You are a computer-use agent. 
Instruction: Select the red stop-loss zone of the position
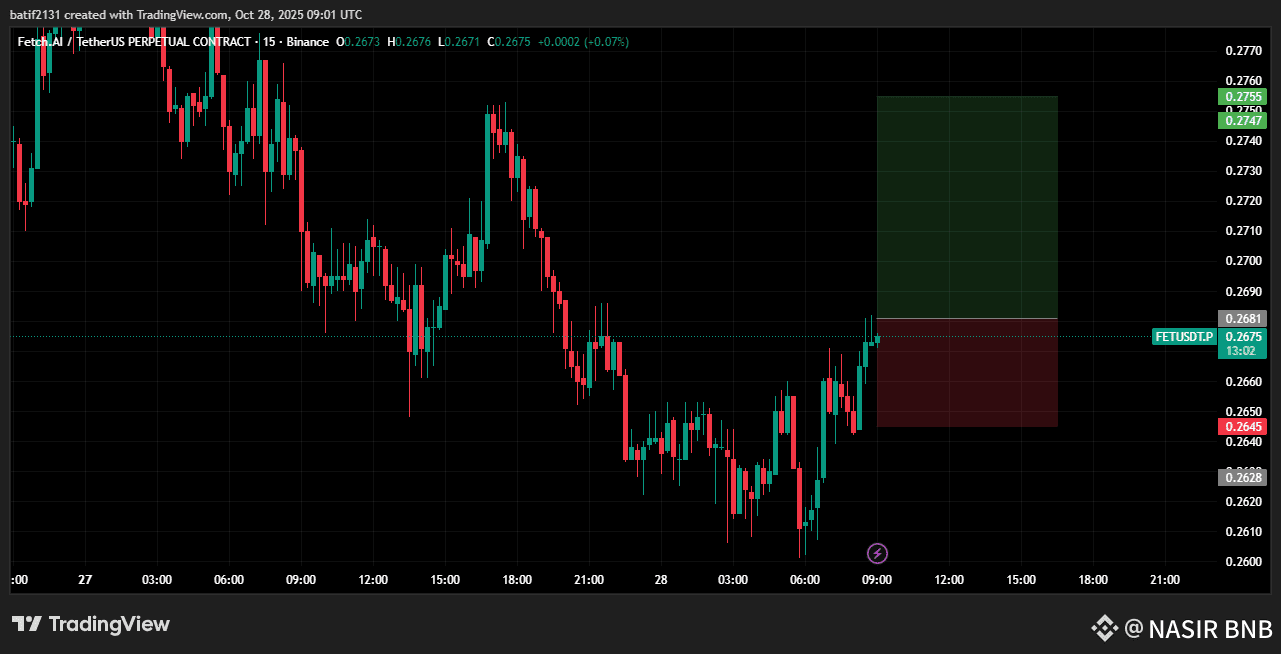pos(965,375)
